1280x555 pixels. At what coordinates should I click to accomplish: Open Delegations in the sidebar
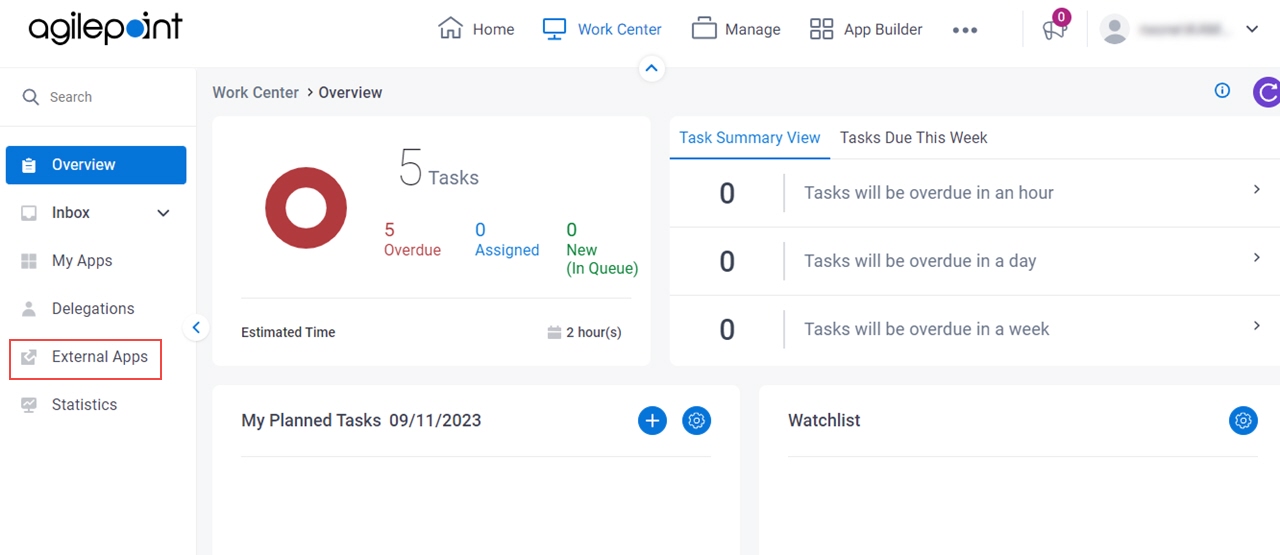point(96,309)
